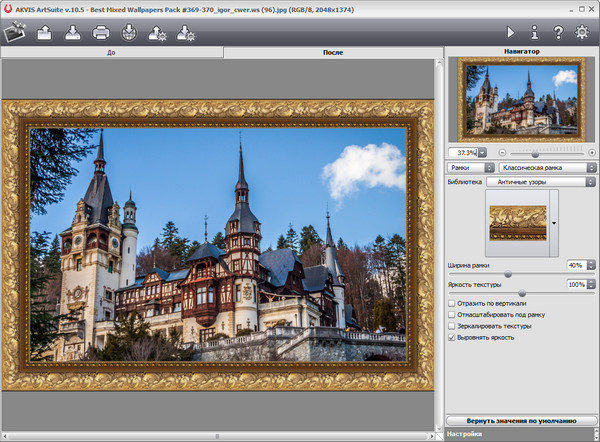Check 'Отмасштабировать под рамку' option
Screen dimensions: 600x442
(452, 314)
